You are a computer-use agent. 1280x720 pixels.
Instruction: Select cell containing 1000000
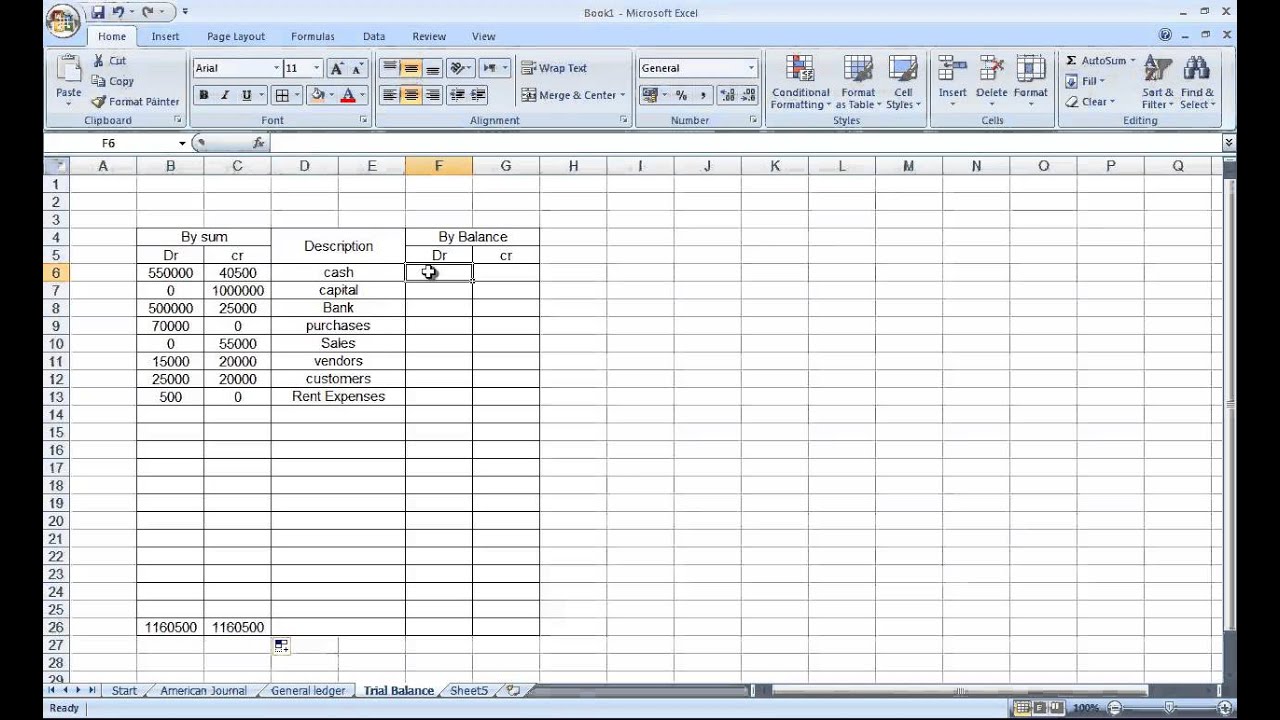tap(237, 290)
